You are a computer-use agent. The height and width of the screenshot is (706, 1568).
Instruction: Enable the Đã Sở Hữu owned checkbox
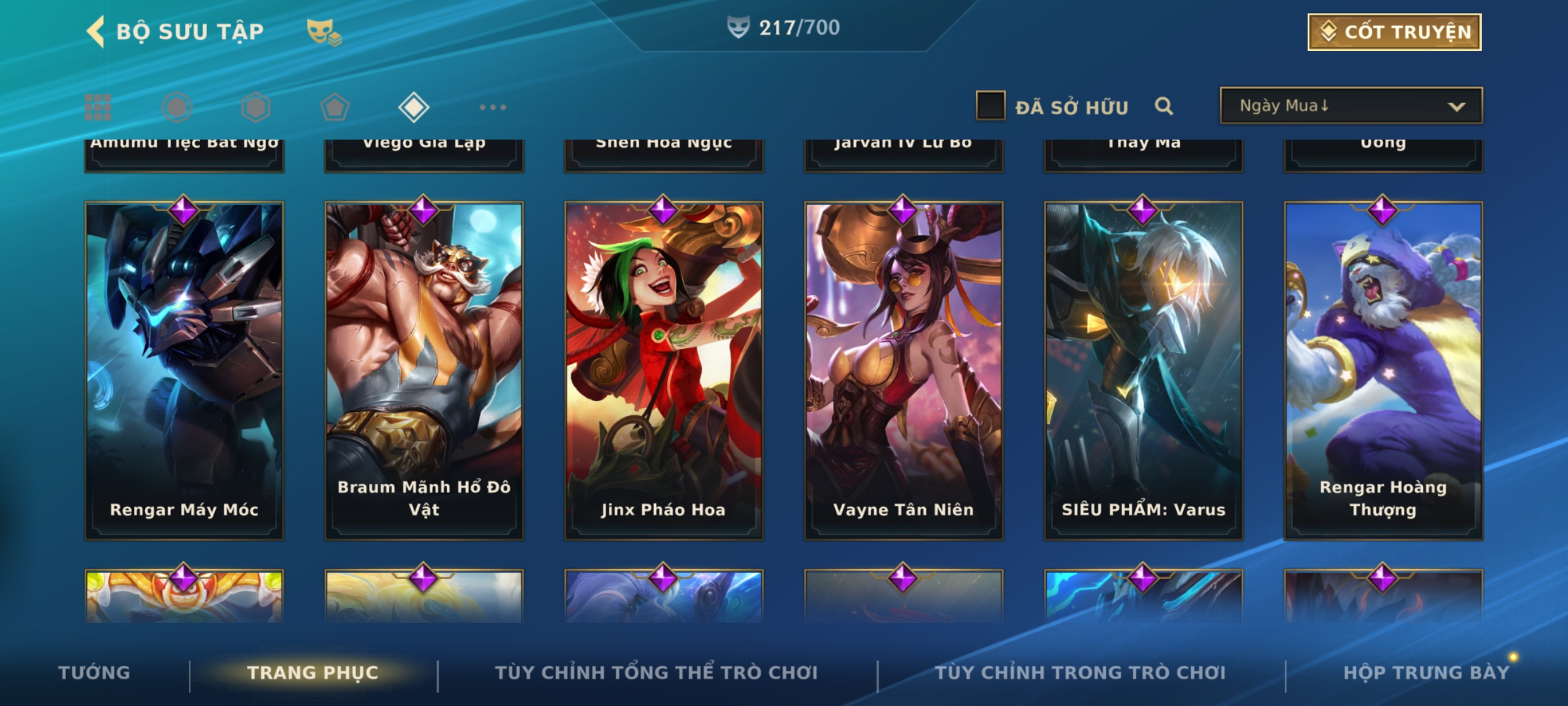(990, 106)
